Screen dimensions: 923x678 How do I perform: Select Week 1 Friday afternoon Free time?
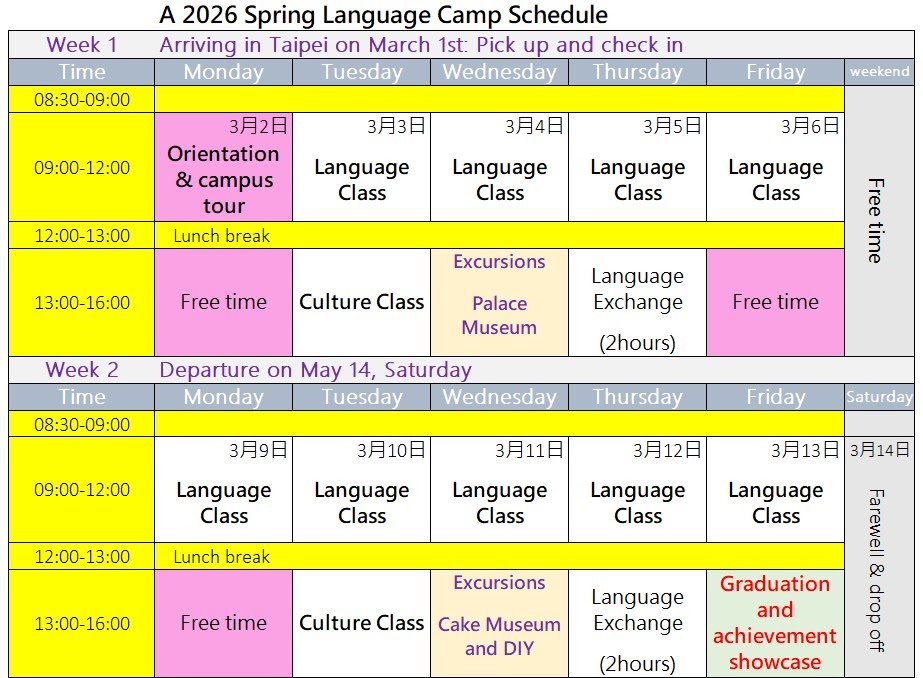pyautogui.click(x=775, y=302)
